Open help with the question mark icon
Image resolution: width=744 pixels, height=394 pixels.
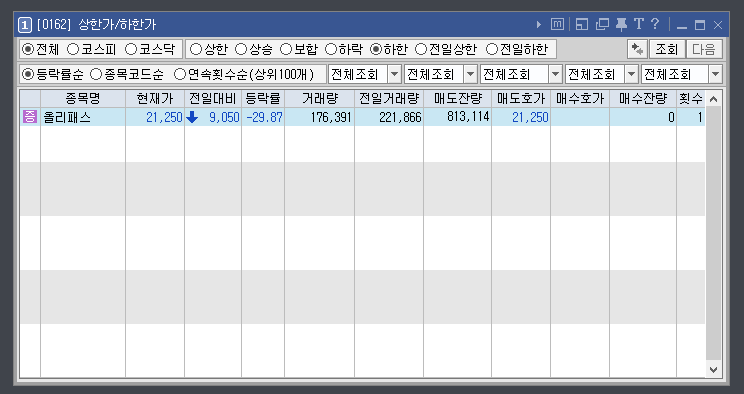click(655, 24)
